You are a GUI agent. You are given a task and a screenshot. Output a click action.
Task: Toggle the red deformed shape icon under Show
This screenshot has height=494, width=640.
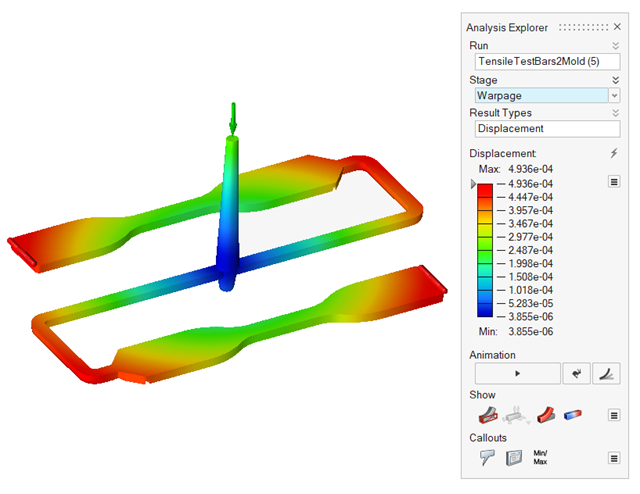(546, 415)
